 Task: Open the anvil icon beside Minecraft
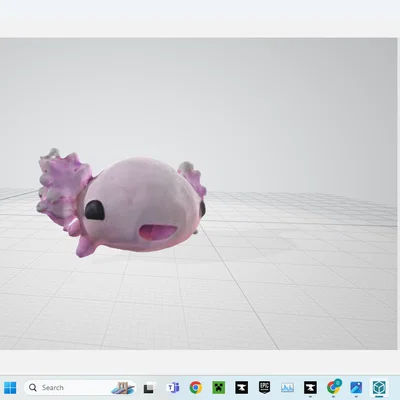tap(241, 388)
